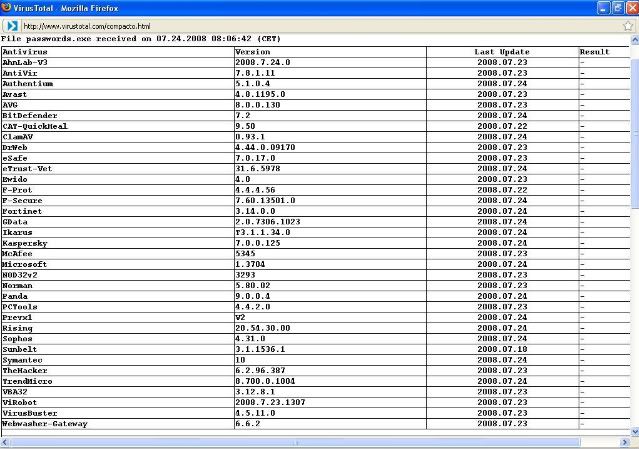This screenshot has width=639, height=449.
Task: Click the blue arrow site icon beside URL
Action: 12,26
